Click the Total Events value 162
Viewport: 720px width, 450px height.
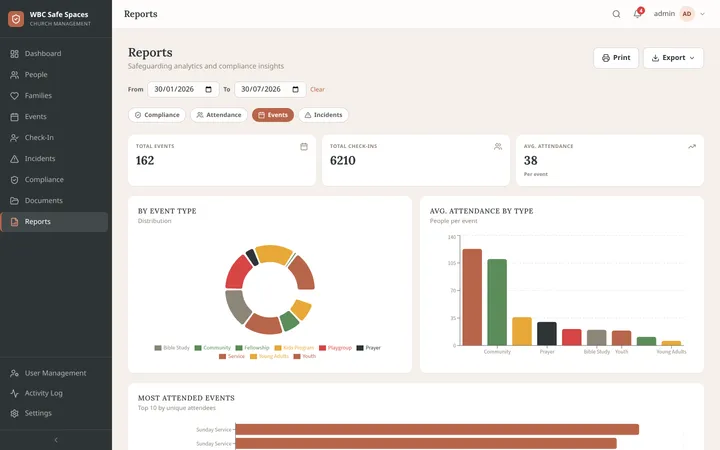[145, 161]
